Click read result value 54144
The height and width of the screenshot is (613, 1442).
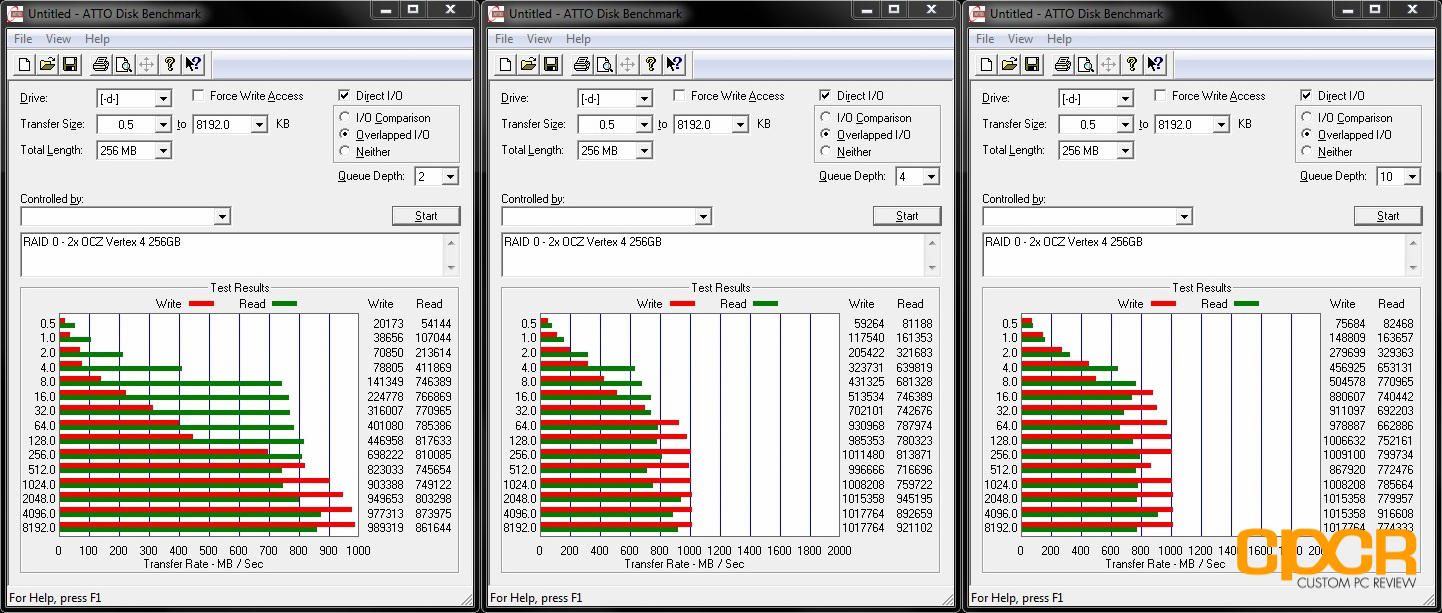coord(435,323)
